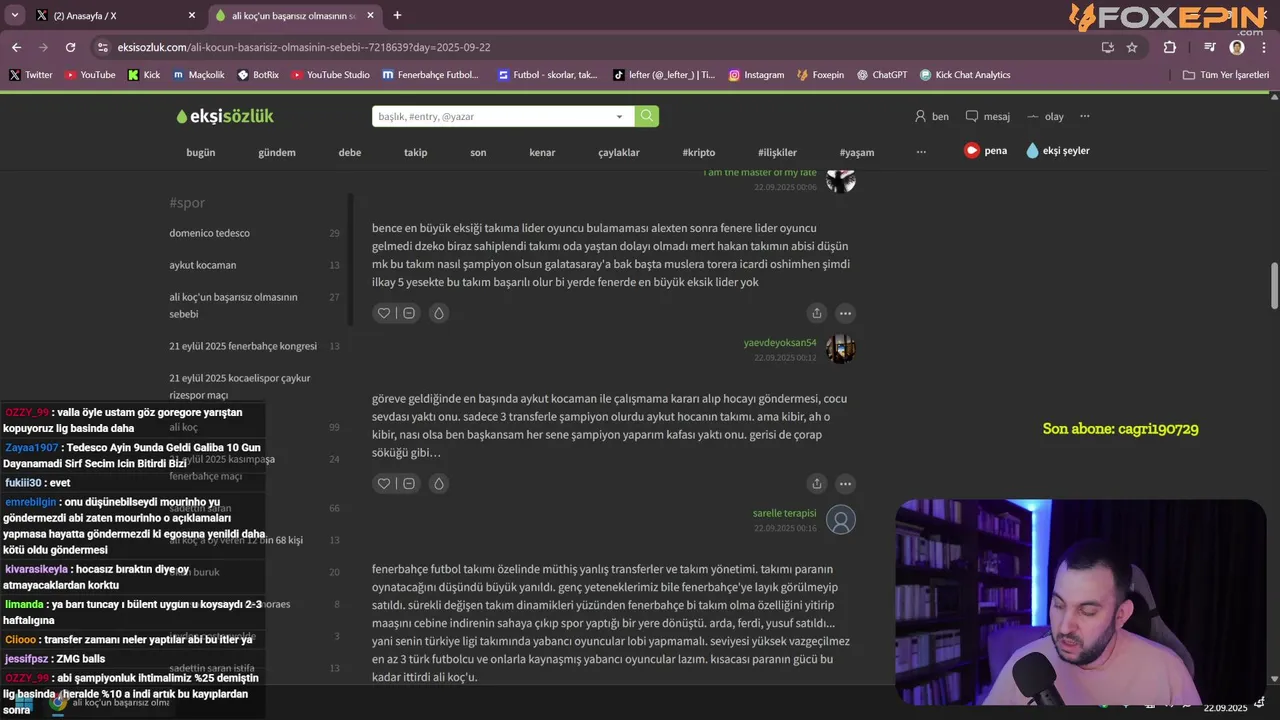Select the gündem menu item
The width and height of the screenshot is (1280, 720).
tap(277, 152)
